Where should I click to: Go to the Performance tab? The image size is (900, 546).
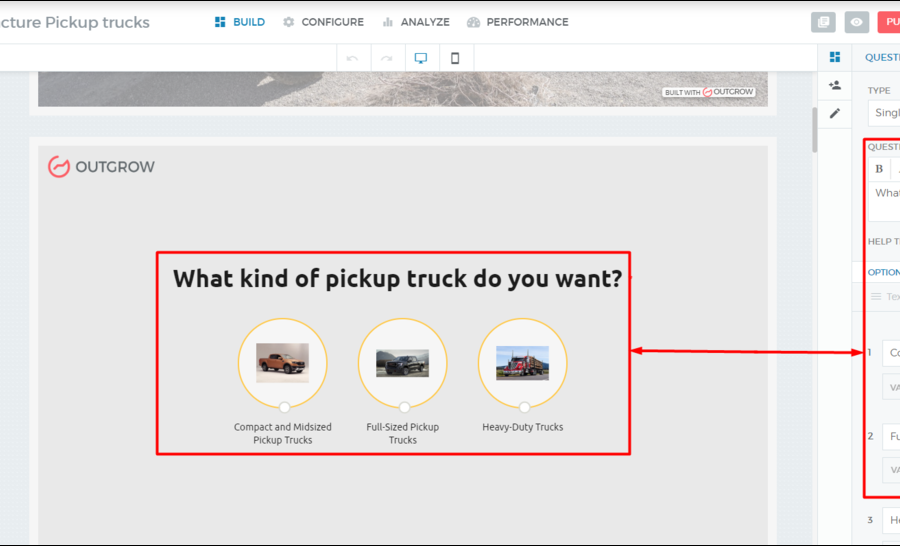pyautogui.click(x=518, y=22)
